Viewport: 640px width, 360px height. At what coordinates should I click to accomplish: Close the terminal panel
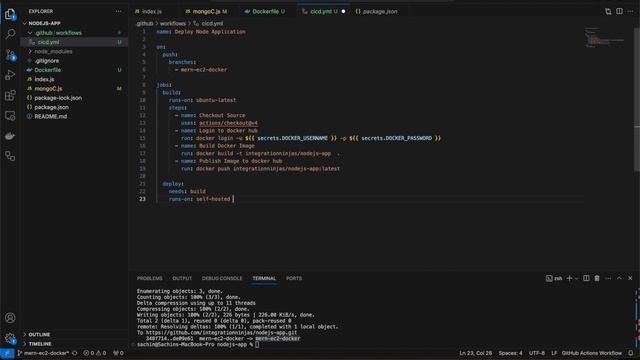coord(630,278)
